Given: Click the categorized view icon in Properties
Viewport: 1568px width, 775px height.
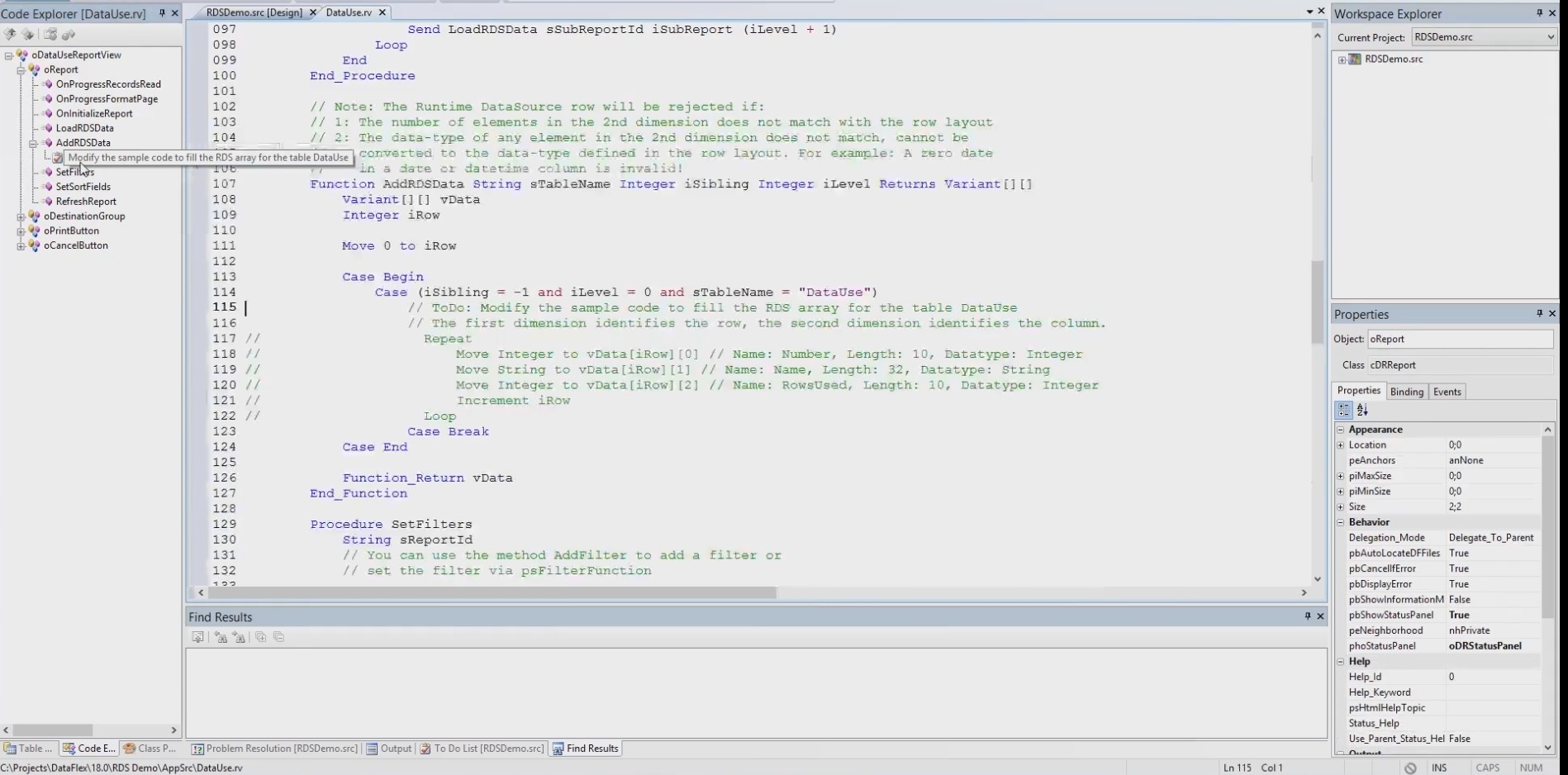Looking at the screenshot, I should pos(1344,410).
